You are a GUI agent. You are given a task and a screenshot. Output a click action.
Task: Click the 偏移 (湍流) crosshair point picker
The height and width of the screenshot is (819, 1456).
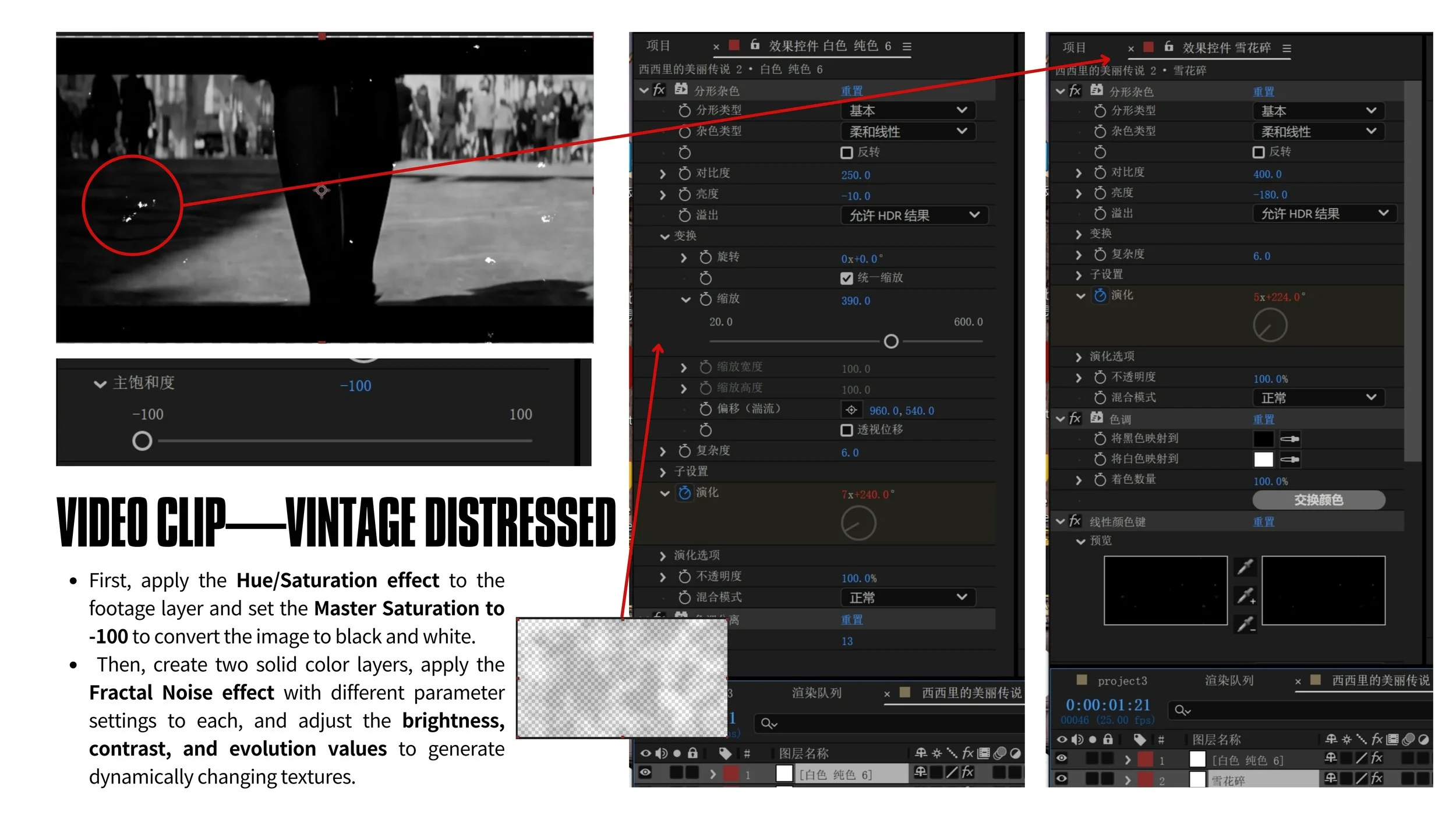coord(851,410)
